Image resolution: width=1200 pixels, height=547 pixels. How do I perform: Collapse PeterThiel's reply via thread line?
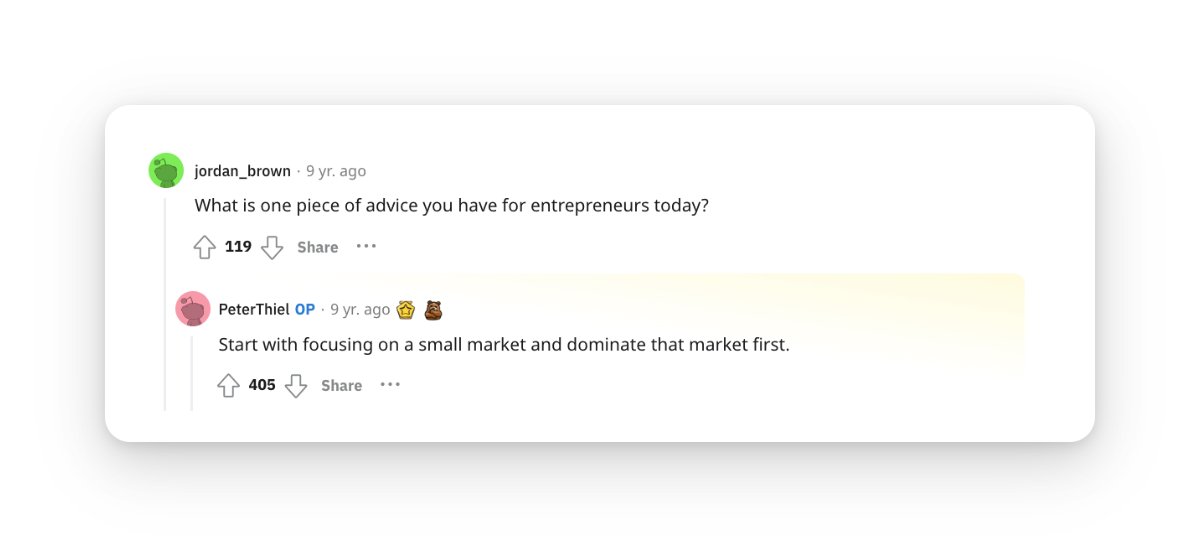[192, 373]
